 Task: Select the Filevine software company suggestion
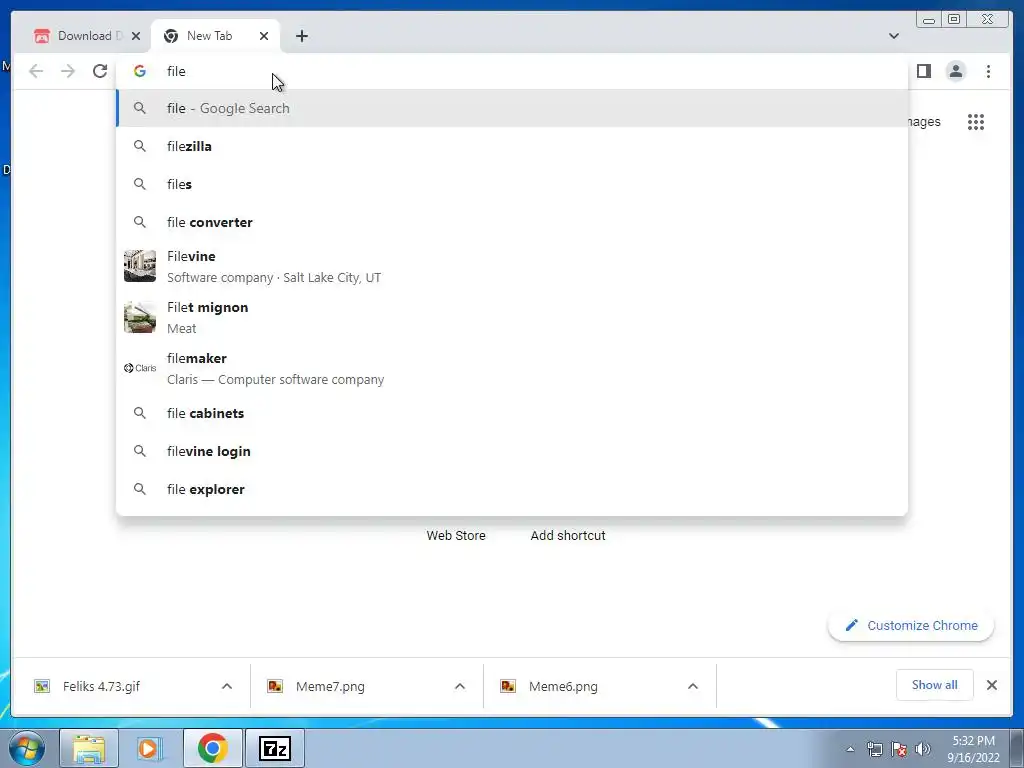512,266
